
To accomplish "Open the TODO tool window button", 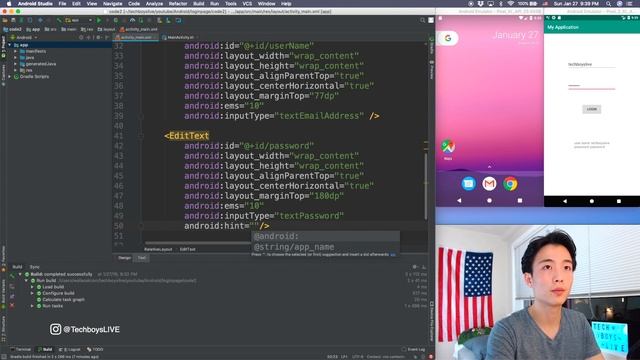I will 95,349.
